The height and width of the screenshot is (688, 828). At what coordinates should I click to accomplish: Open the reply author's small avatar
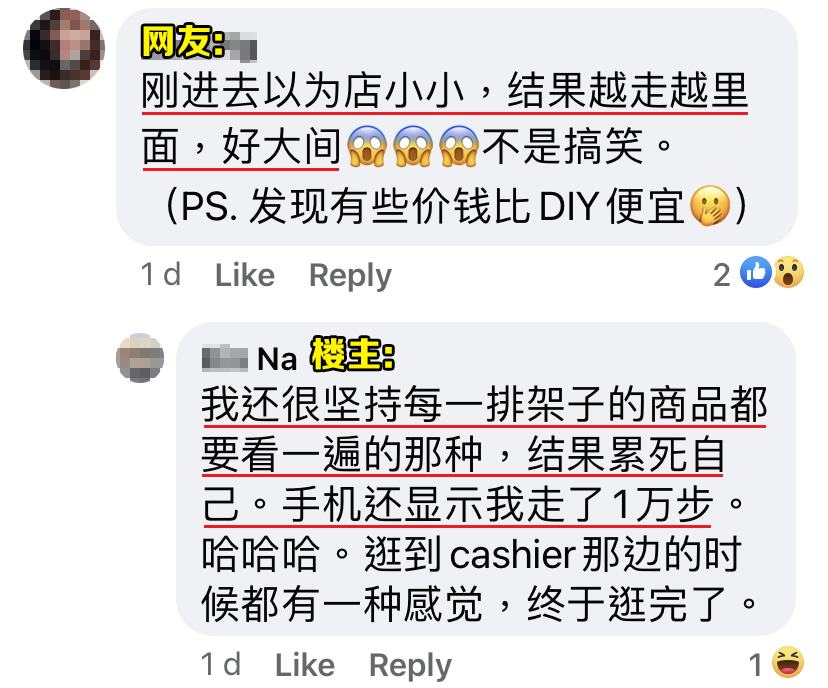[x=140, y=357]
